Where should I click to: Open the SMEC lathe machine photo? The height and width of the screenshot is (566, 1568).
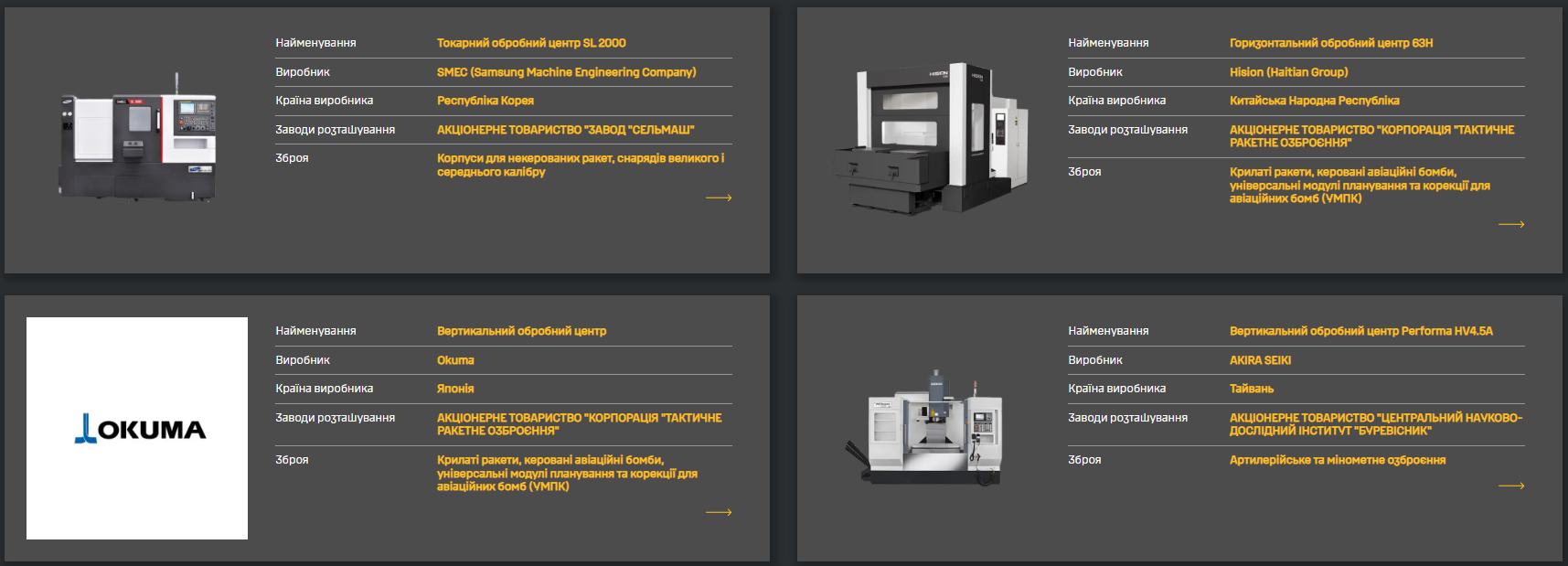pos(138,139)
